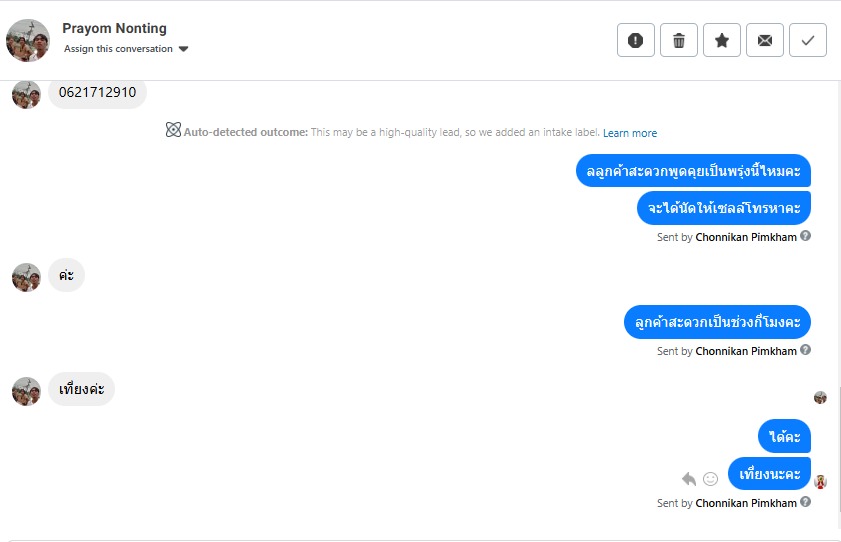Open Prayom Nonting profile picture in header

click(x=28, y=40)
